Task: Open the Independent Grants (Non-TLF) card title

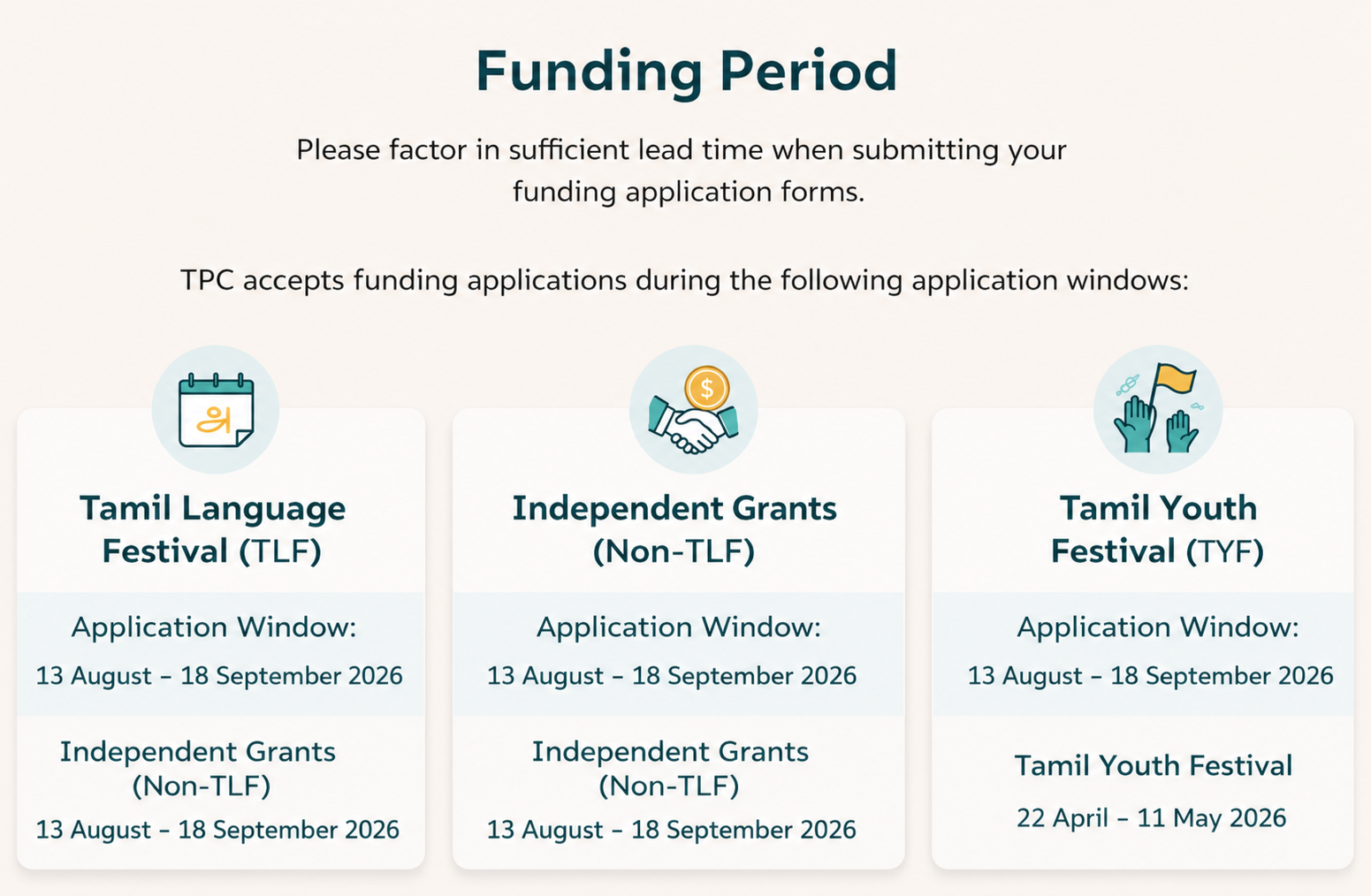Action: pos(674,528)
